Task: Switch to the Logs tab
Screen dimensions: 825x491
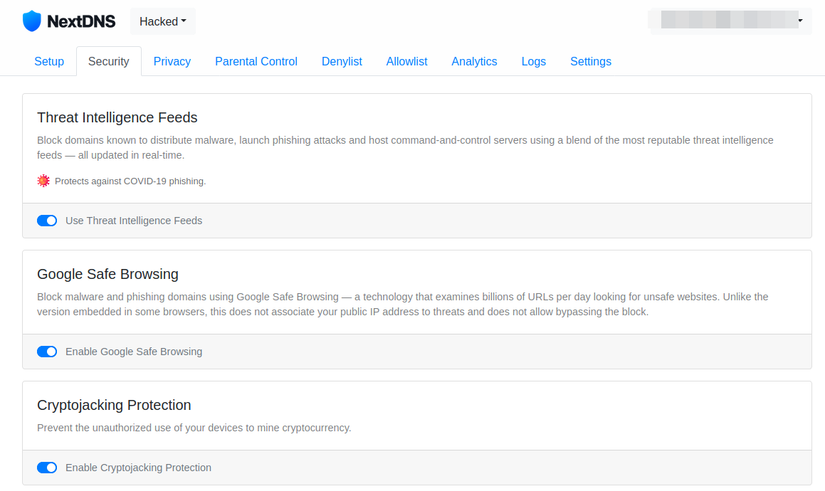Action: [534, 61]
